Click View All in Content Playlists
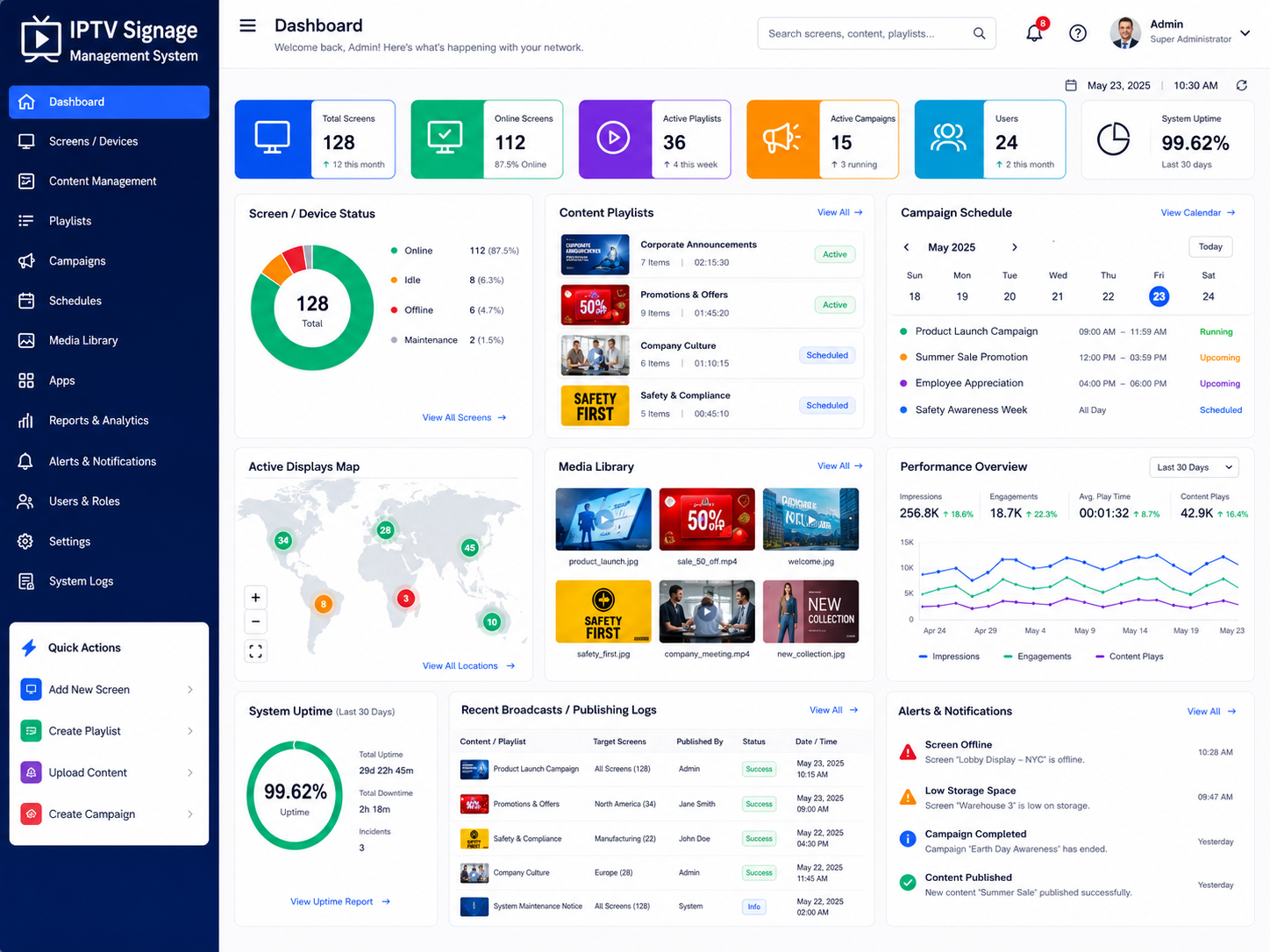 click(x=840, y=212)
